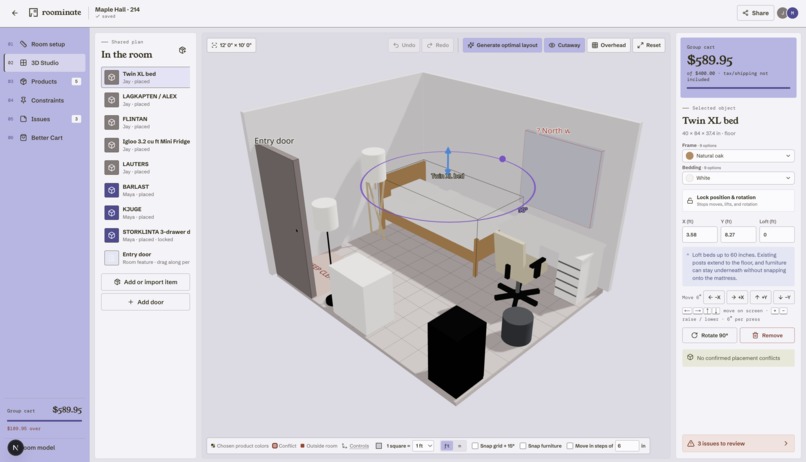Click the room dimensions 12' 0" × 10' 0" chip
The height and width of the screenshot is (462, 806).
231,45
